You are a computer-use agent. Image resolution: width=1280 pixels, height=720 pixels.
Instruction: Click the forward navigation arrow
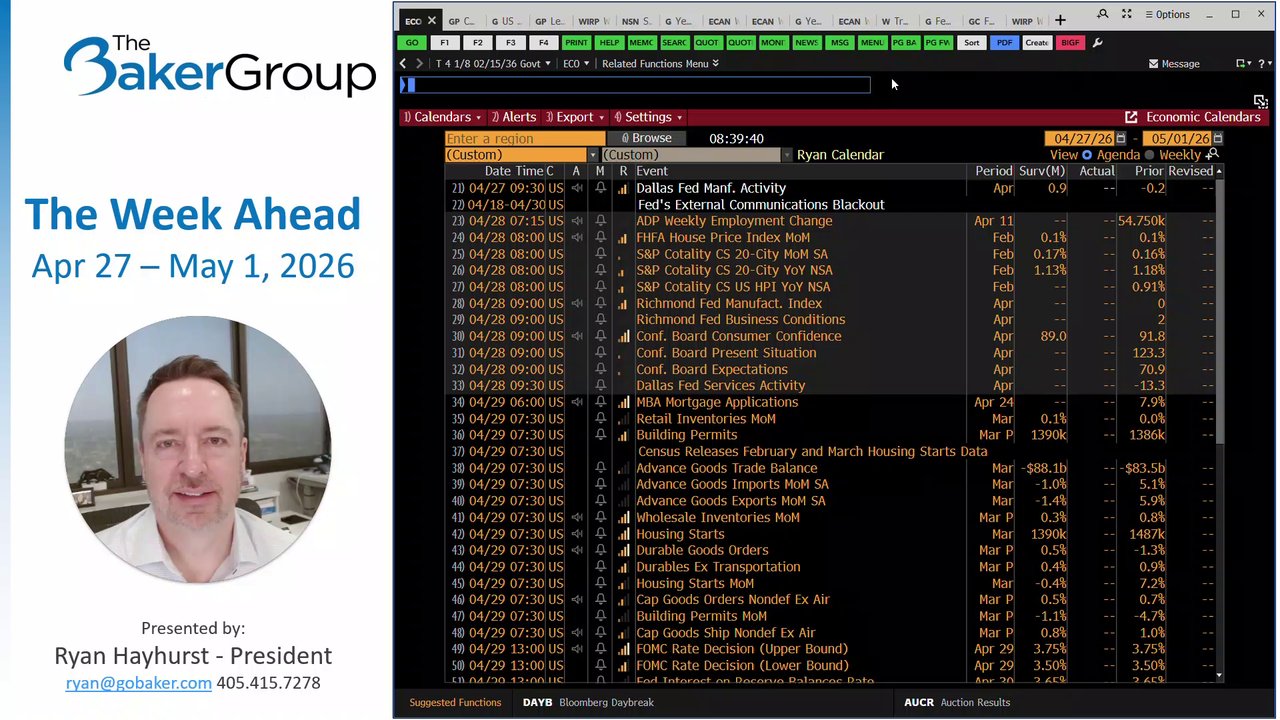pyautogui.click(x=419, y=63)
